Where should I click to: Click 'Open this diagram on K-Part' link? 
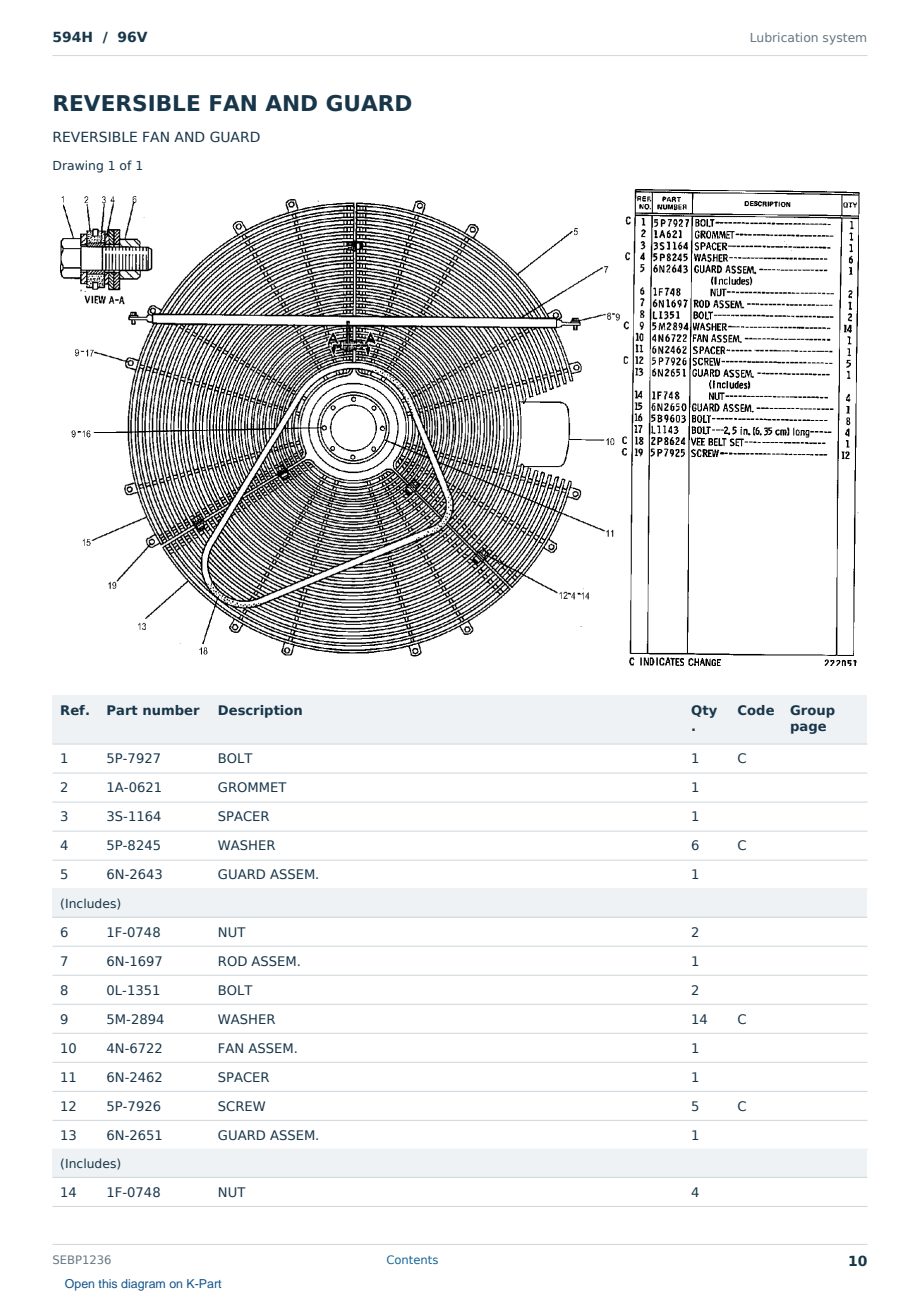click(143, 1284)
